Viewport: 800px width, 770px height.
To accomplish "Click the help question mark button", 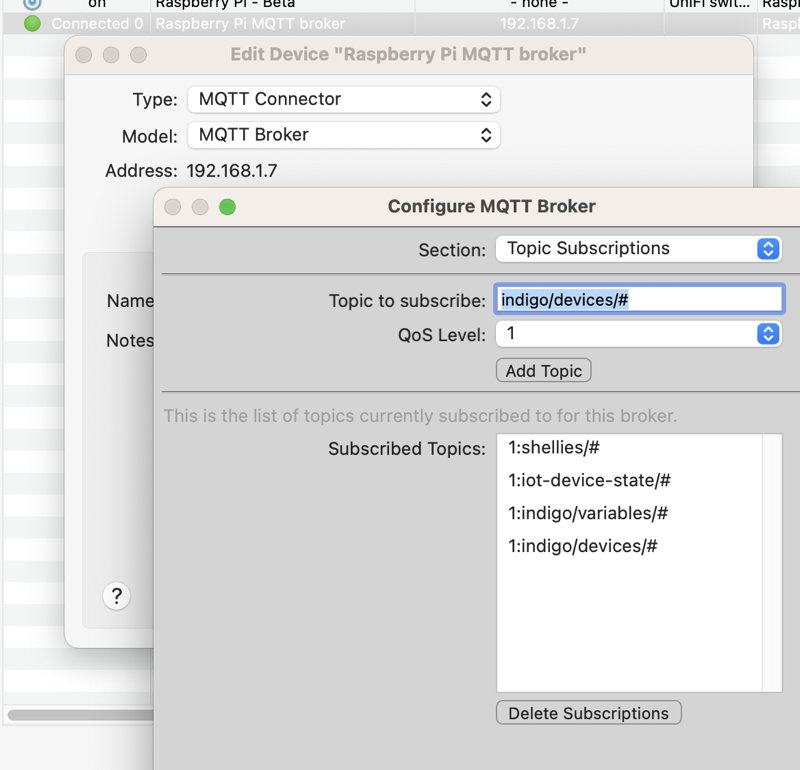I will (116, 595).
